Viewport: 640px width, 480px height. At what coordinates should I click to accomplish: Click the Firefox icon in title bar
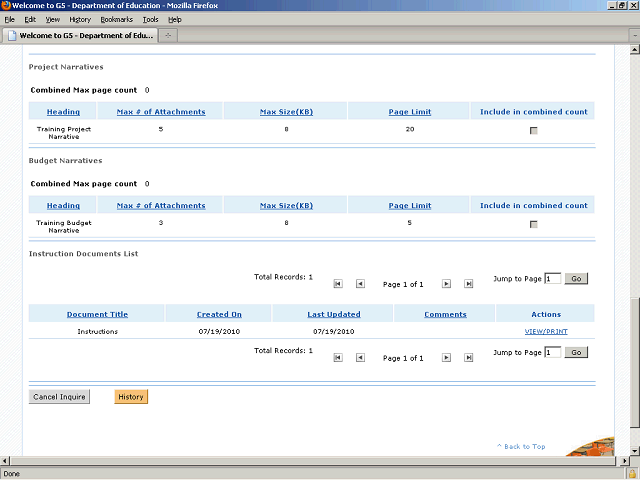pyautogui.click(x=6, y=5)
